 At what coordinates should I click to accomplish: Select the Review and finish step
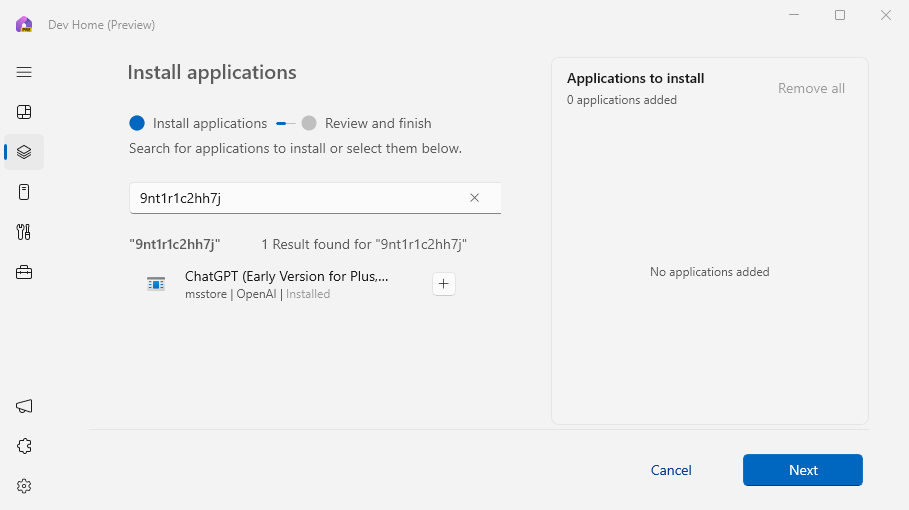[x=309, y=123]
